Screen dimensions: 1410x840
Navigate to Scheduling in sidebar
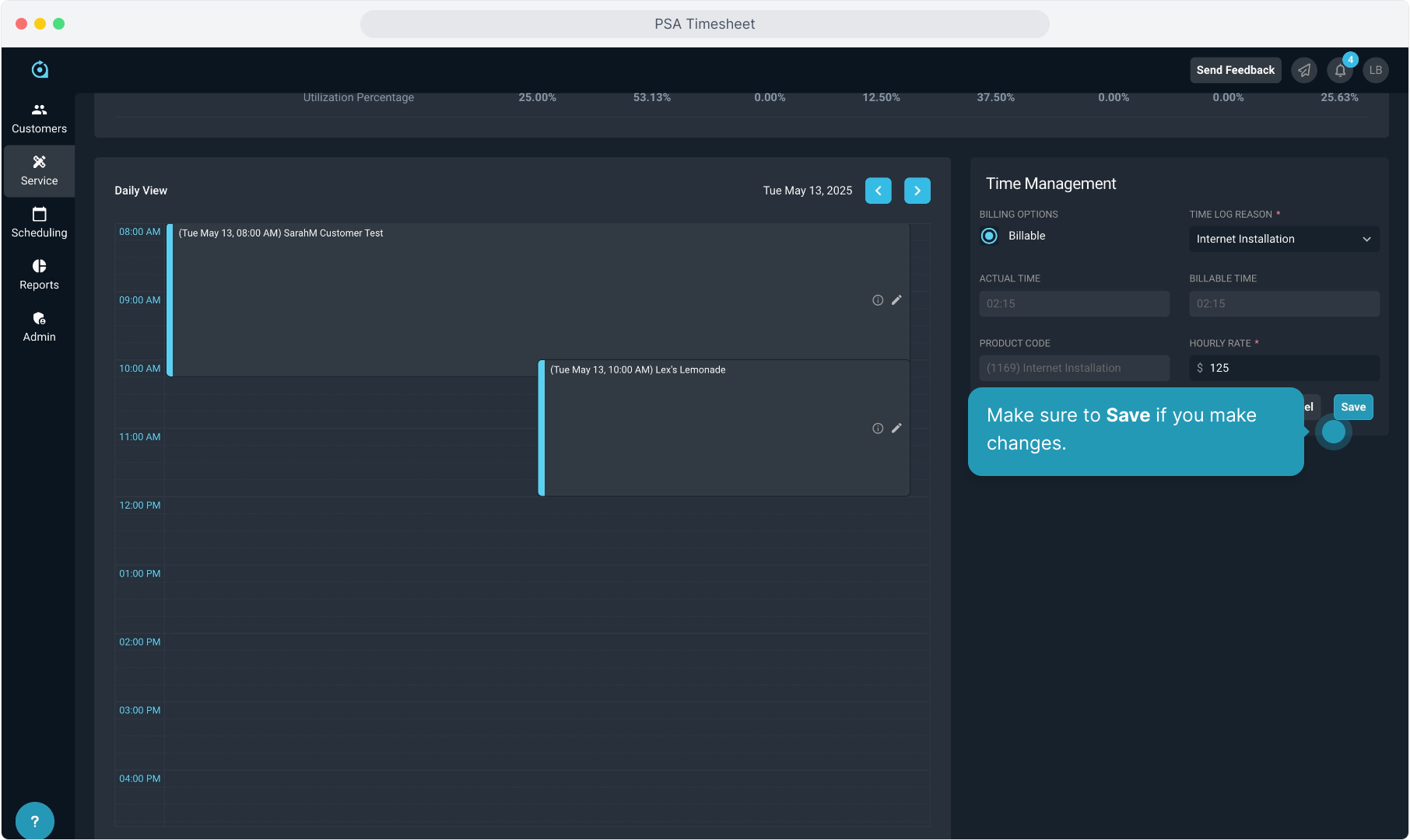coord(39,222)
